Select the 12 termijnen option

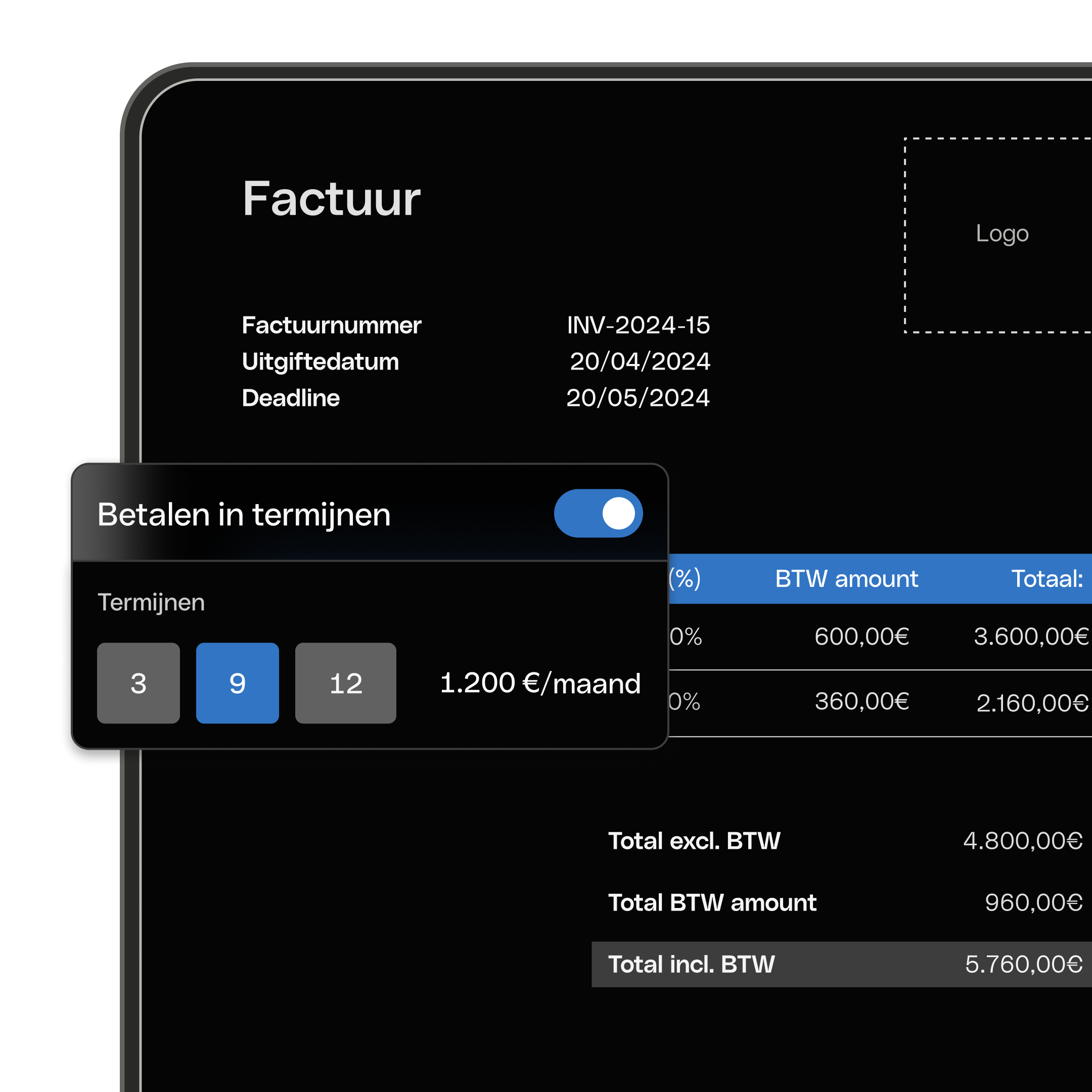(x=345, y=683)
